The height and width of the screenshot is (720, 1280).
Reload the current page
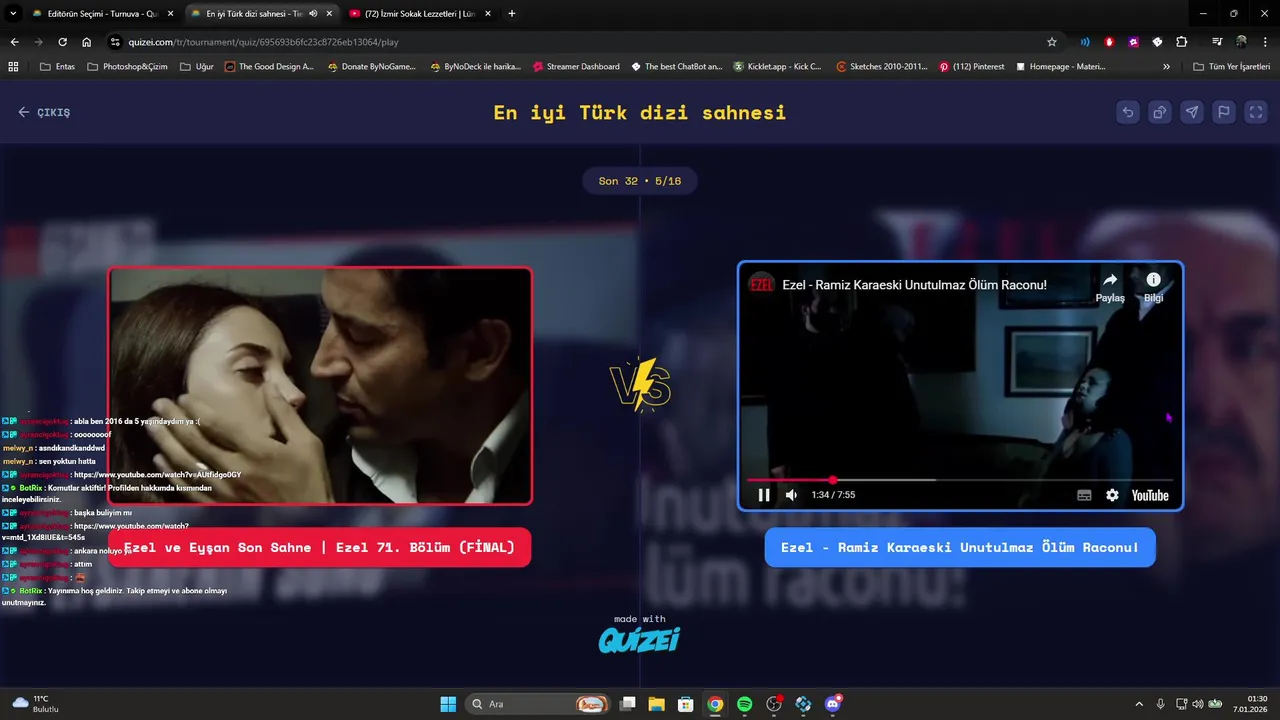click(63, 42)
